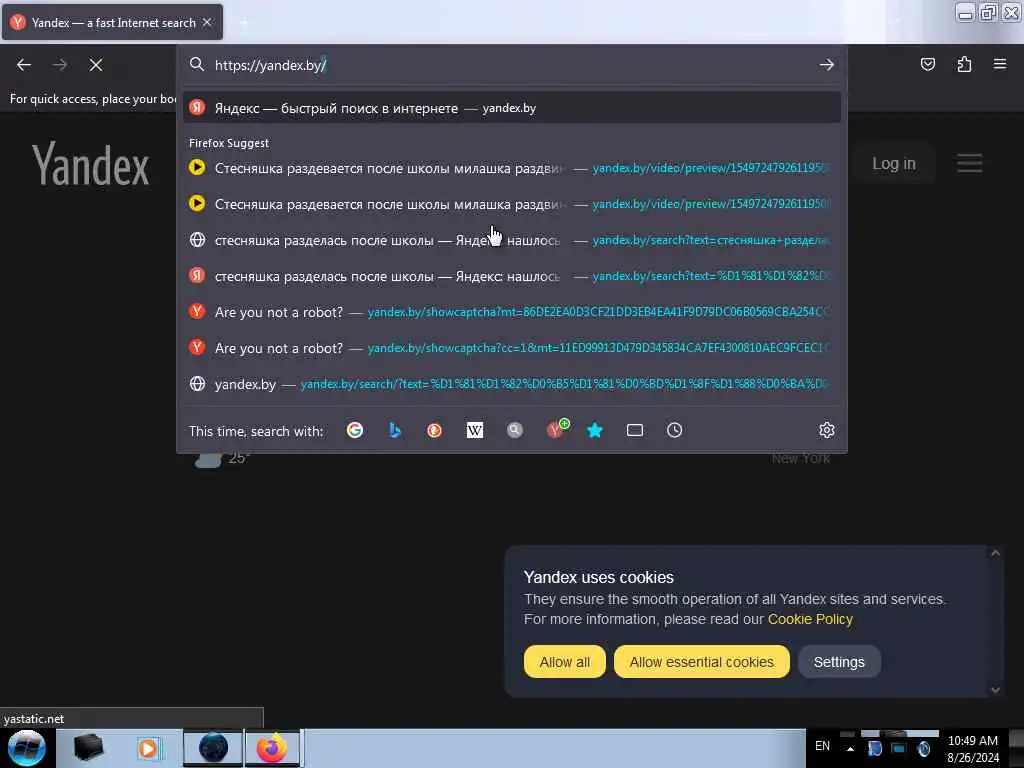
Task: Open Yandex page hamburger menu
Action: 970,163
